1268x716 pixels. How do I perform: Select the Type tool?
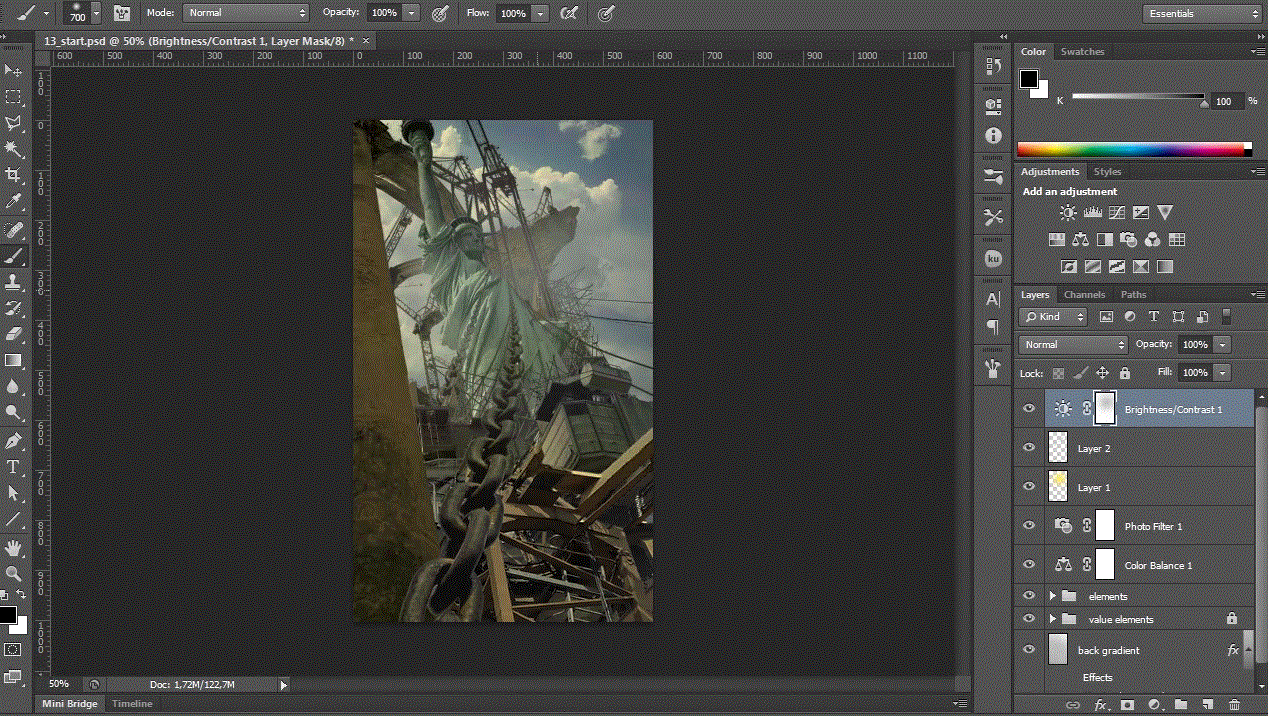pyautogui.click(x=14, y=467)
